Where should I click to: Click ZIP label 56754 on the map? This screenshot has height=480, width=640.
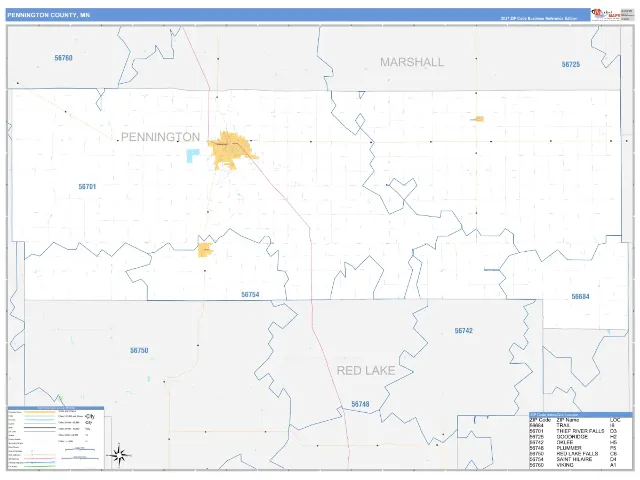tap(250, 294)
